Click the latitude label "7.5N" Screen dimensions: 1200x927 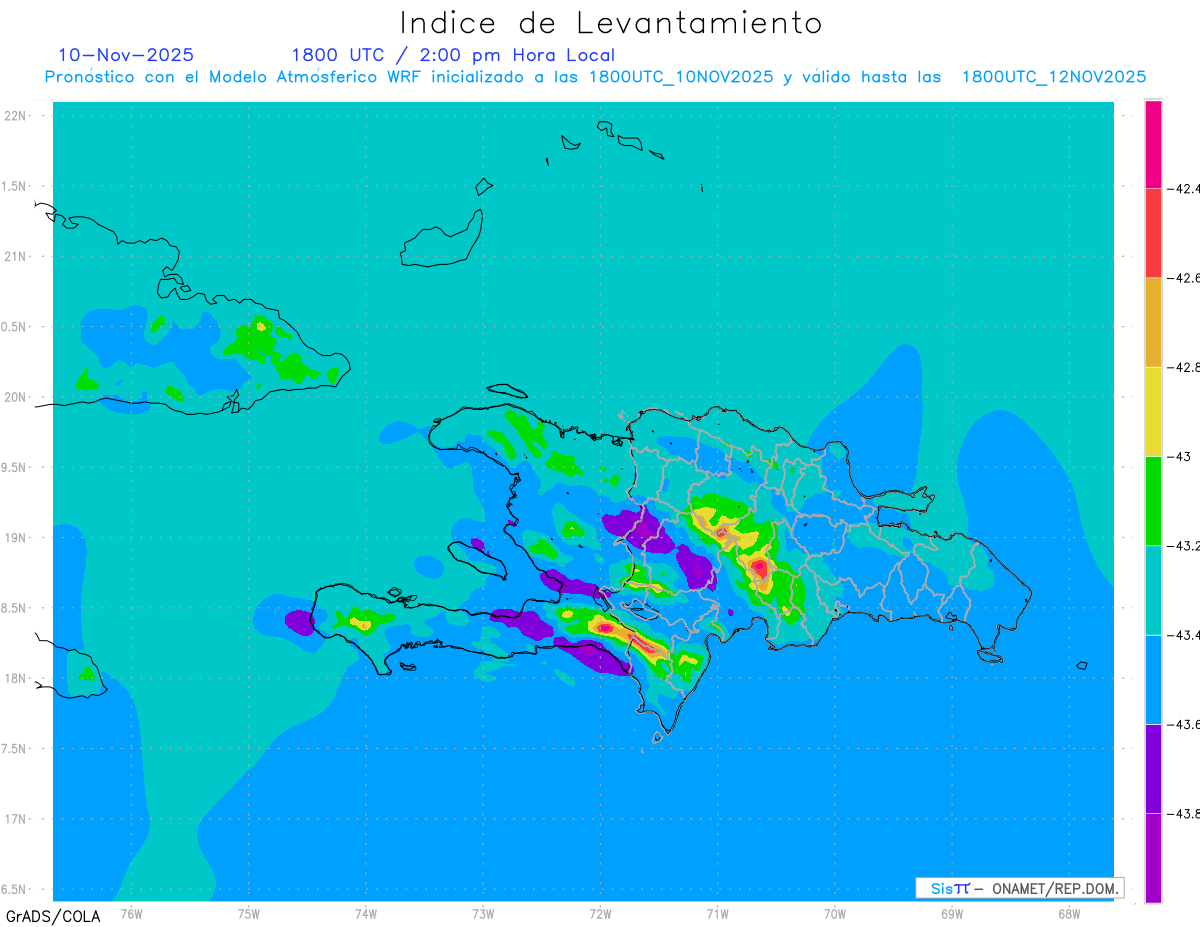click(15, 749)
